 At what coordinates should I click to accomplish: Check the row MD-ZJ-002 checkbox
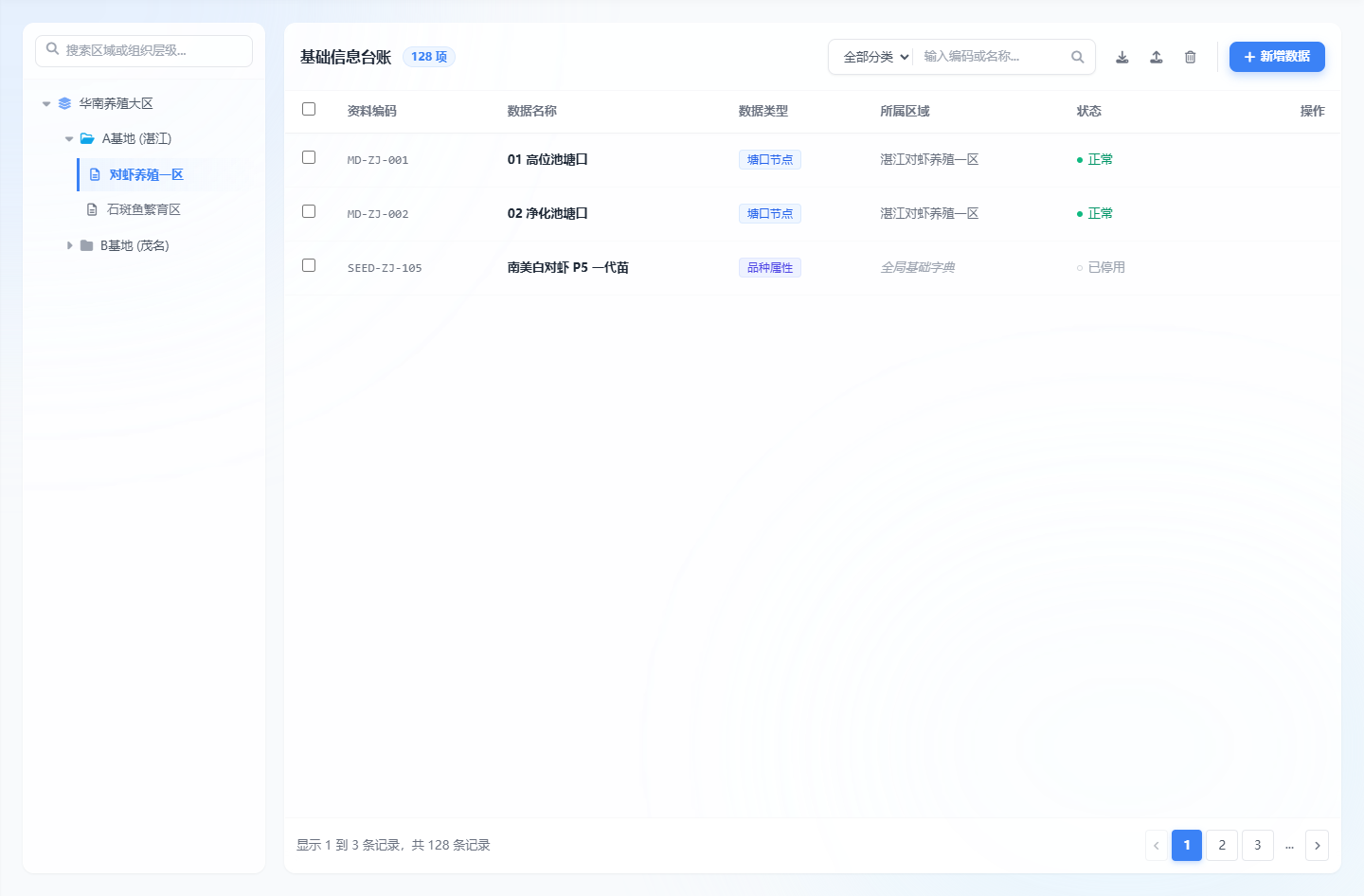click(309, 211)
